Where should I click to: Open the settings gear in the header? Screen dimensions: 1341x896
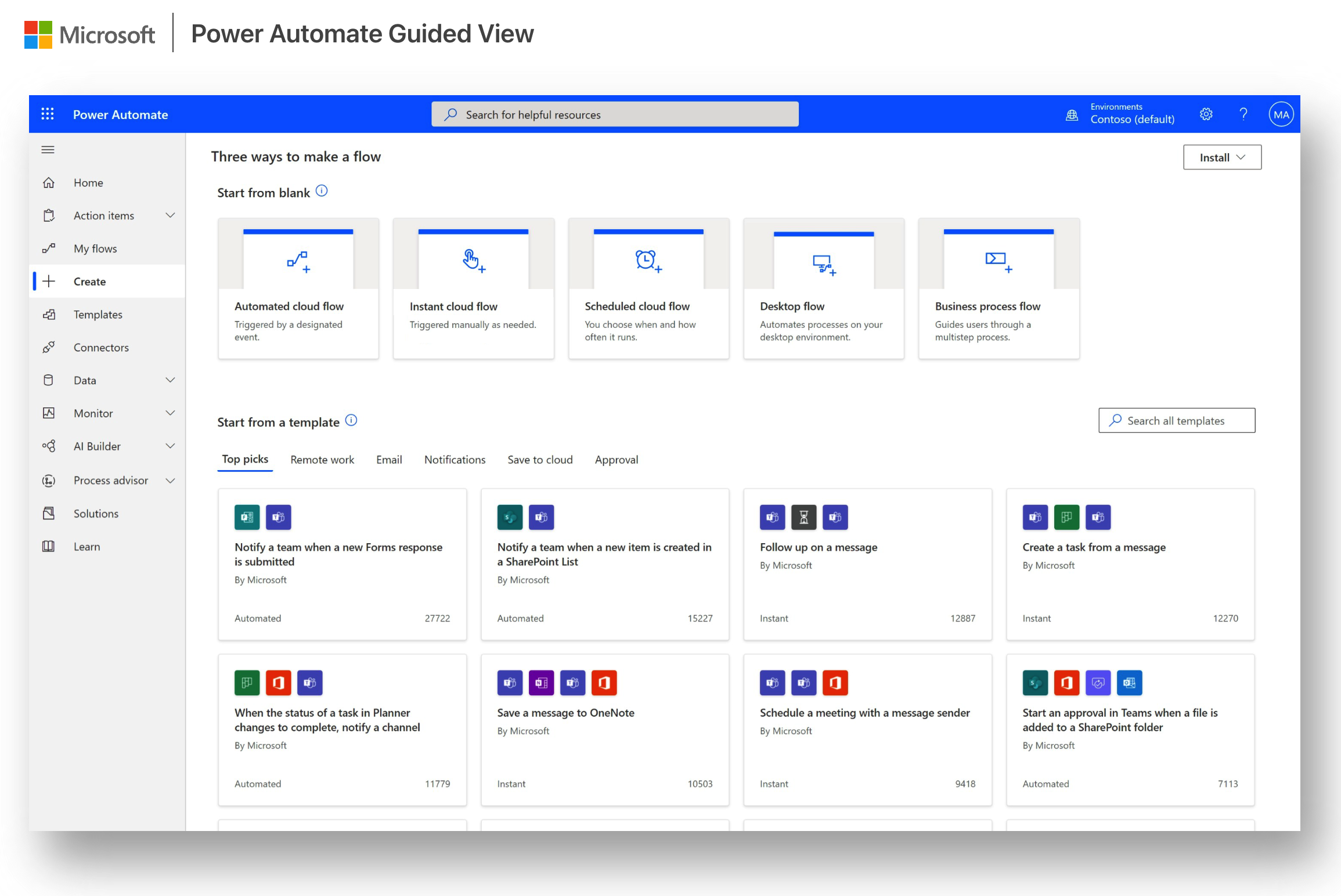(x=1206, y=114)
